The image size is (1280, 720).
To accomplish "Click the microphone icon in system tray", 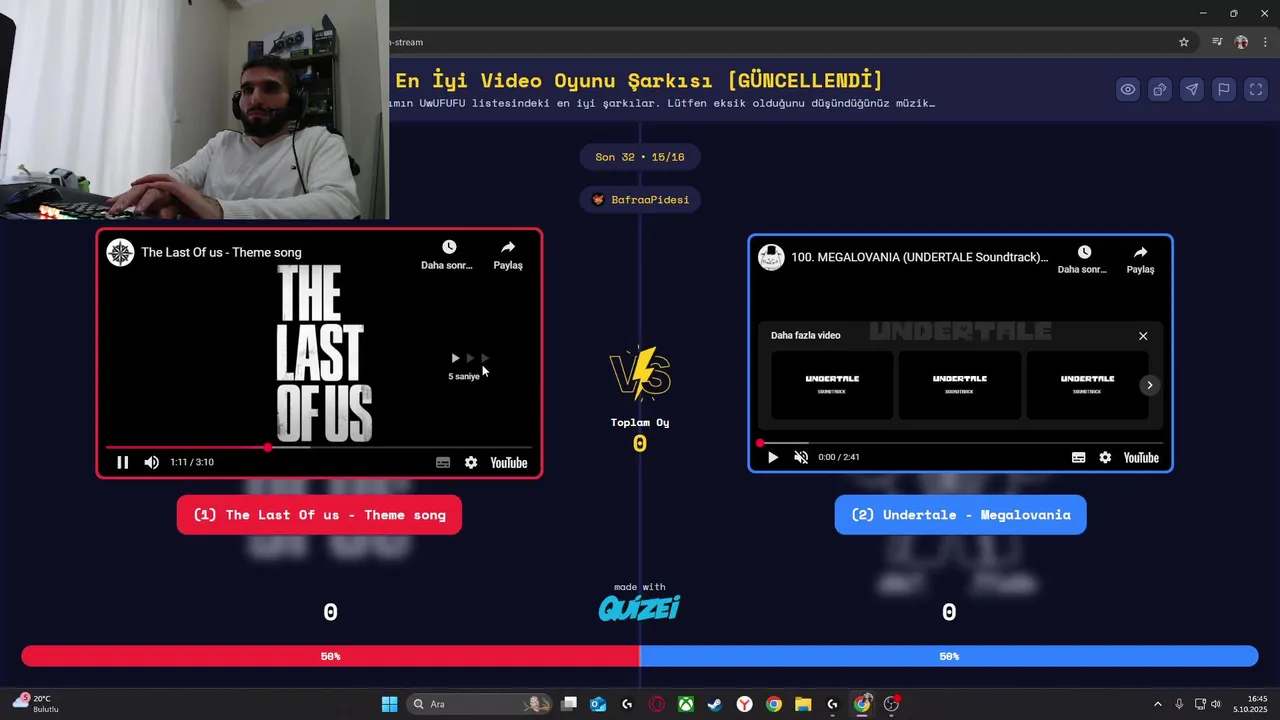I will tap(1179, 704).
